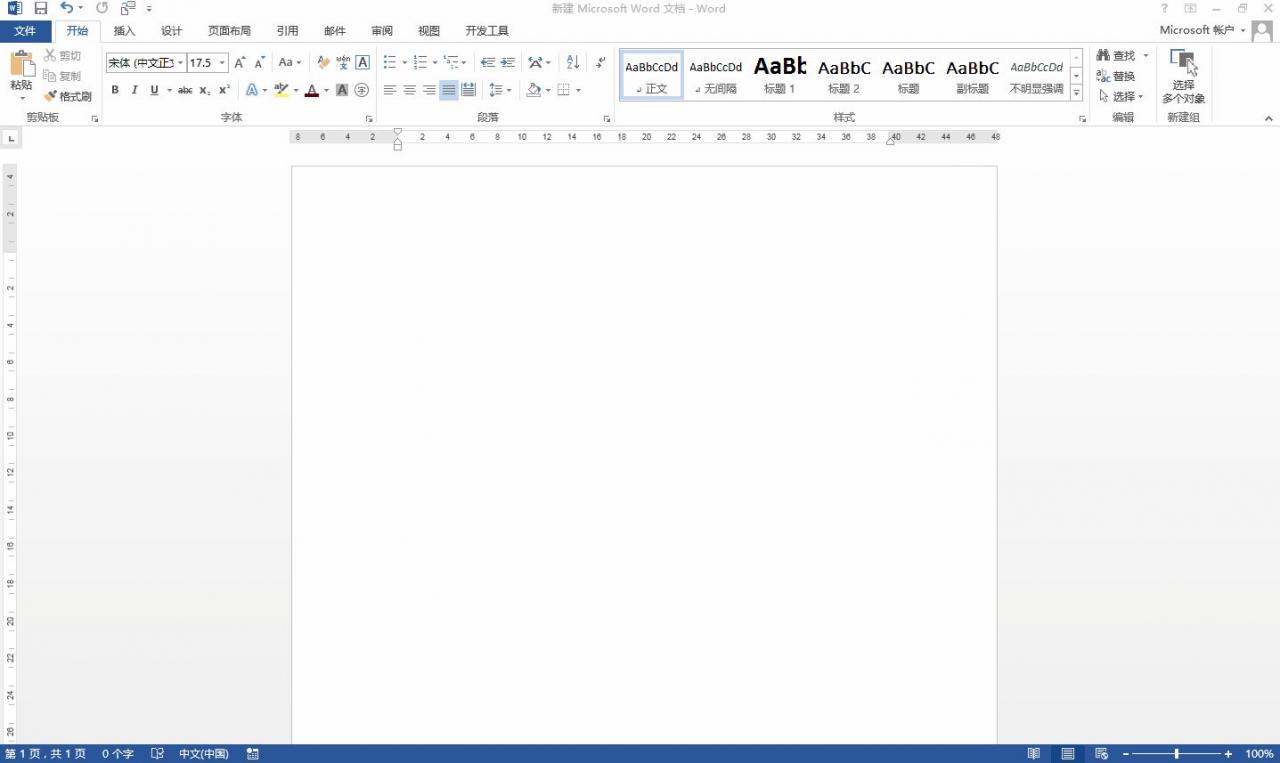
Task: Switch to the 设计 (Design) tab
Action: click(172, 31)
